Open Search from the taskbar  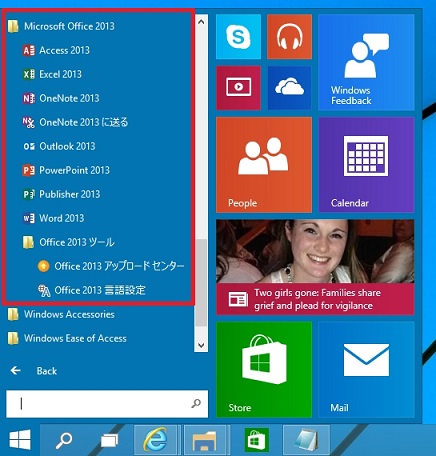tap(64, 440)
